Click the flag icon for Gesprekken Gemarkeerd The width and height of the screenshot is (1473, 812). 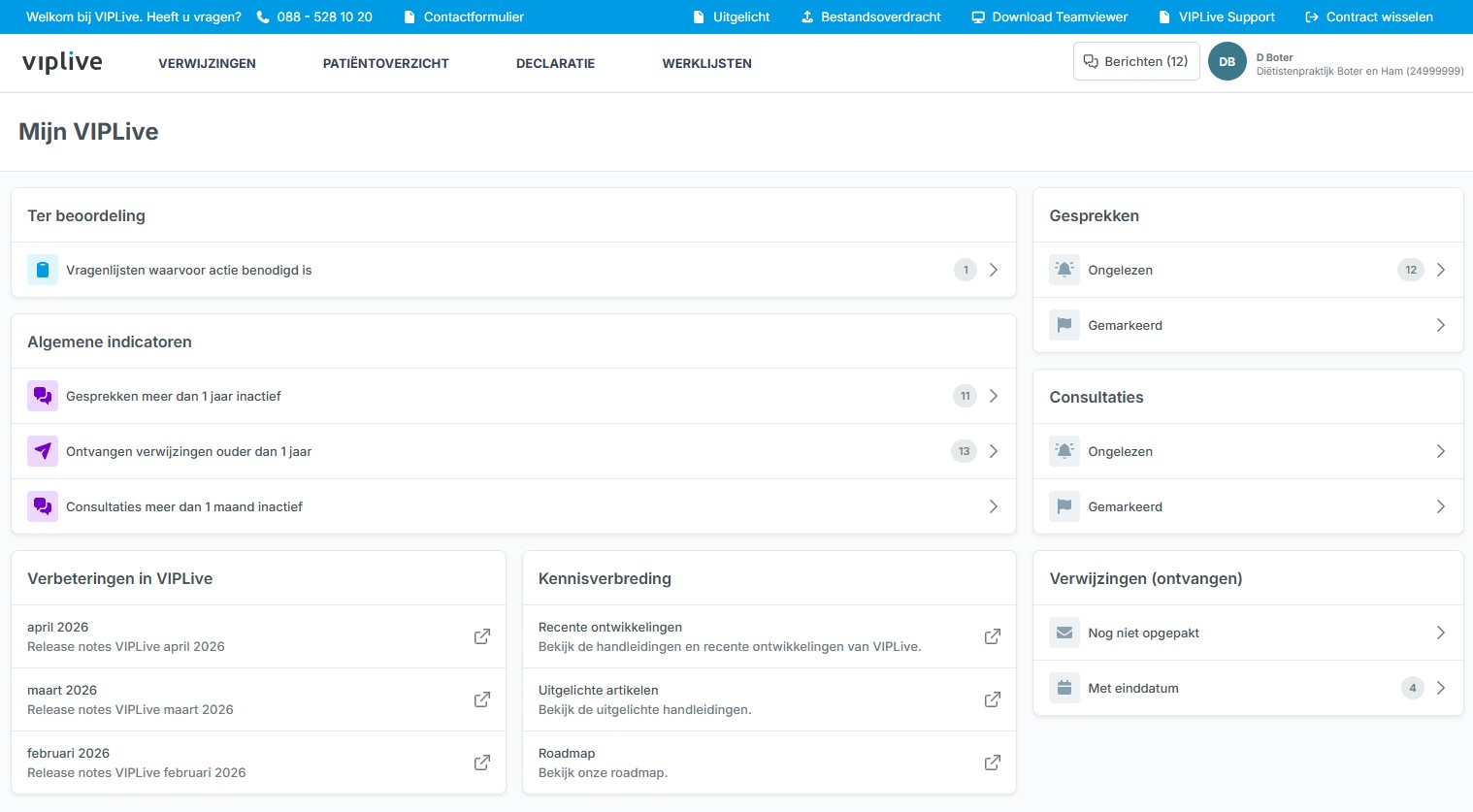tap(1064, 325)
